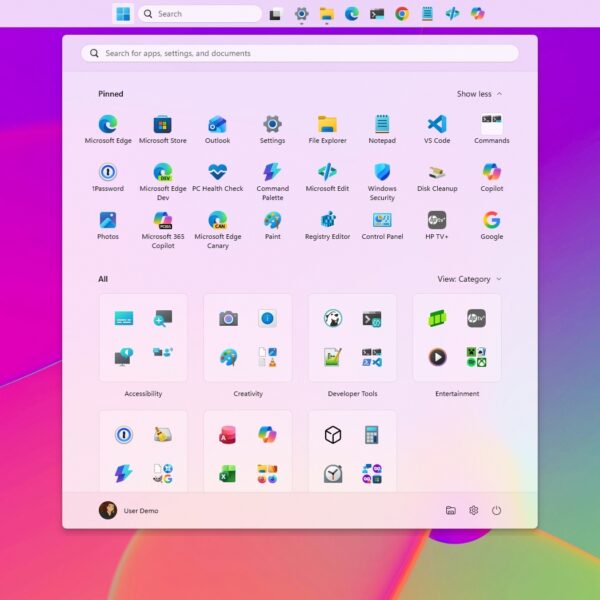Click the taskbar Search box
The width and height of the screenshot is (600, 600).
[200, 14]
